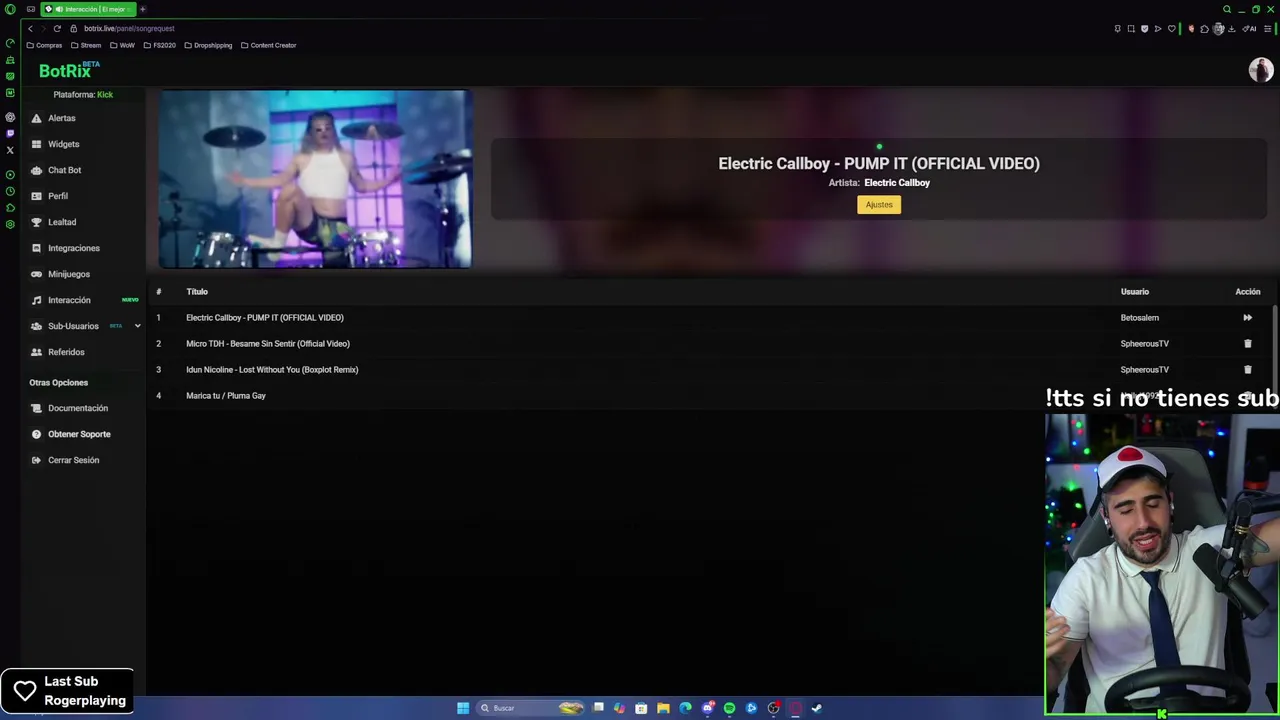Click the yellow Ajustes button

point(879,204)
